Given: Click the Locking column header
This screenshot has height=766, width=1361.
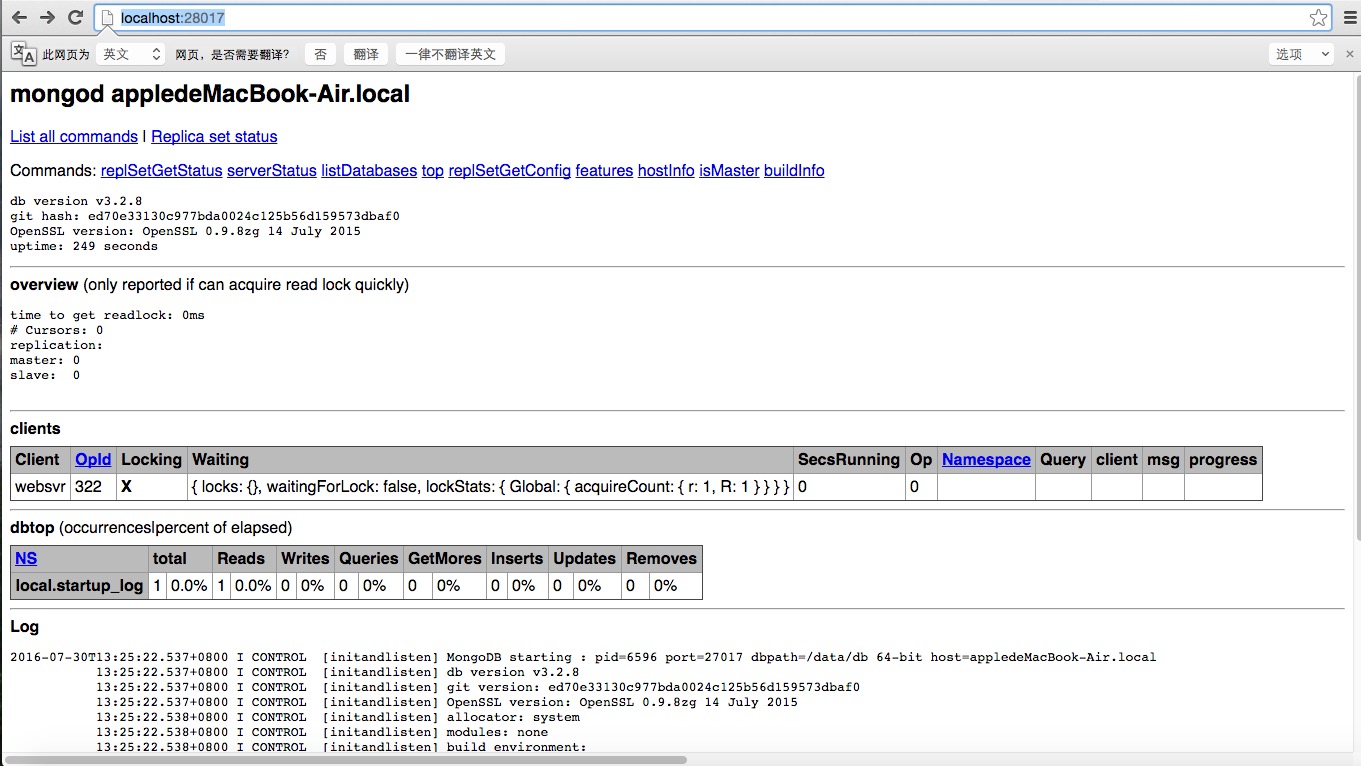Looking at the screenshot, I should pos(151,460).
